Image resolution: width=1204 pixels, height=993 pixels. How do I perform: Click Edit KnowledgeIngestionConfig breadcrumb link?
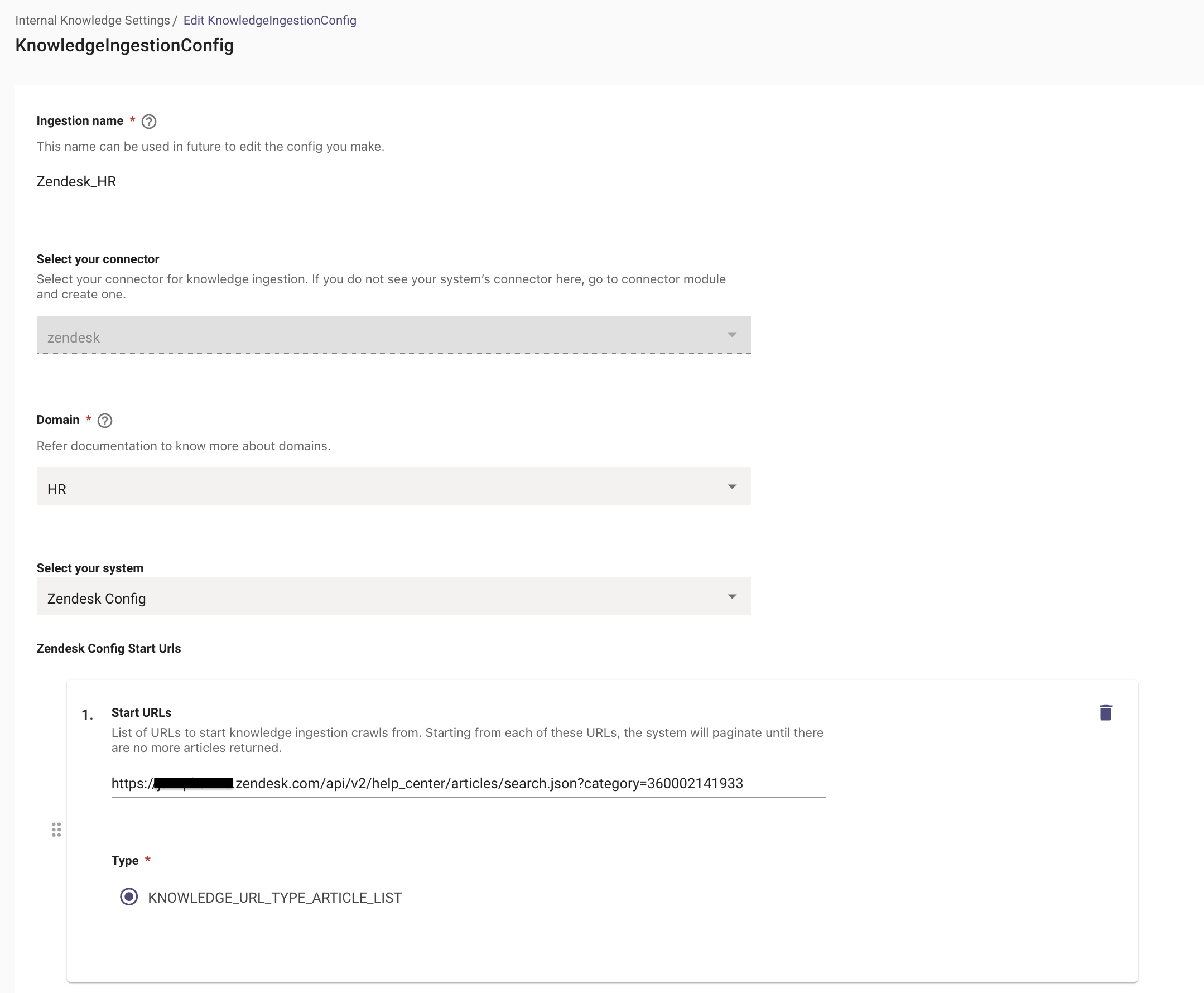point(270,21)
